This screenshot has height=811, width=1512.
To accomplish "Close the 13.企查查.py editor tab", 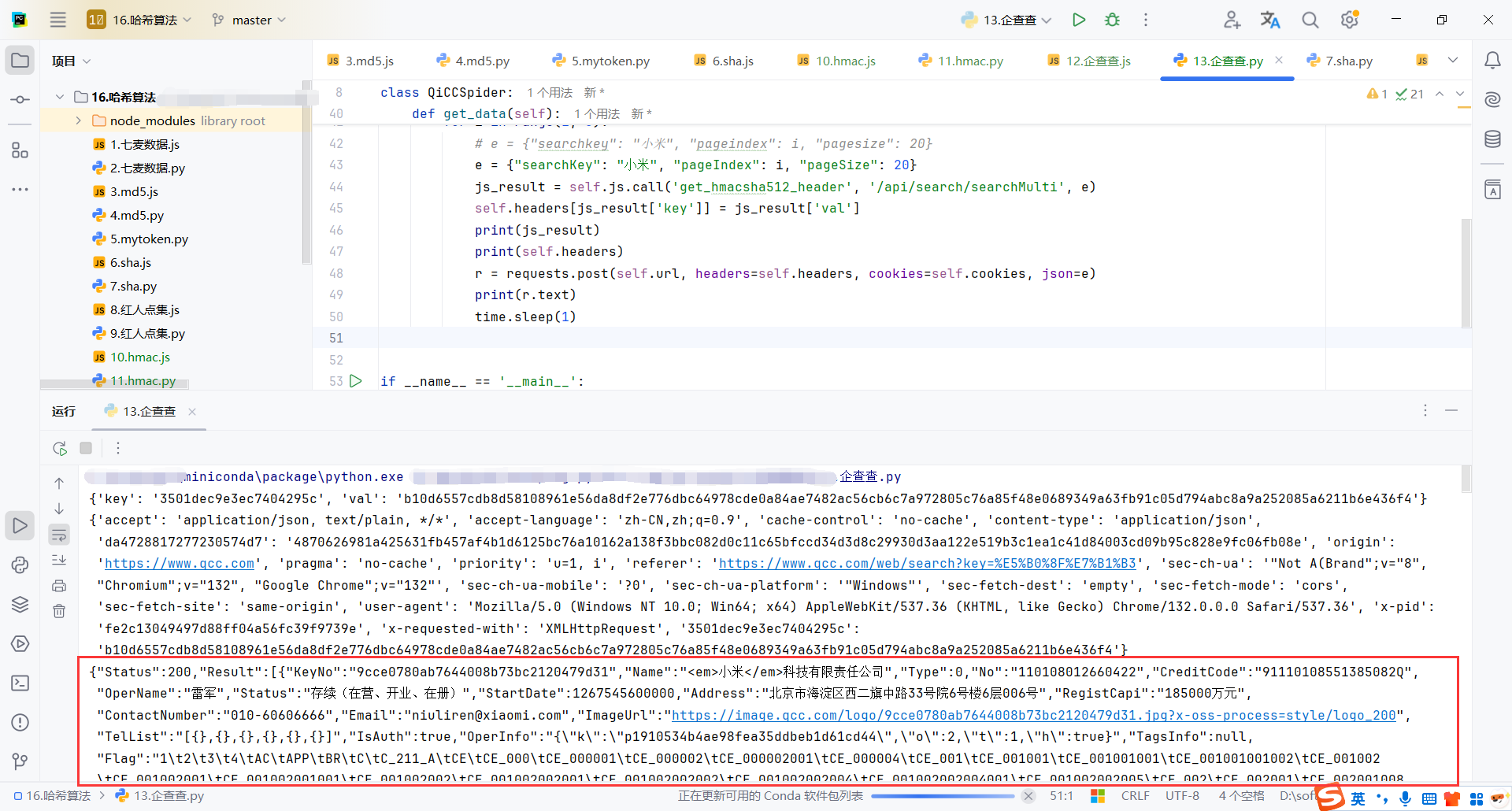I will pyautogui.click(x=1279, y=60).
